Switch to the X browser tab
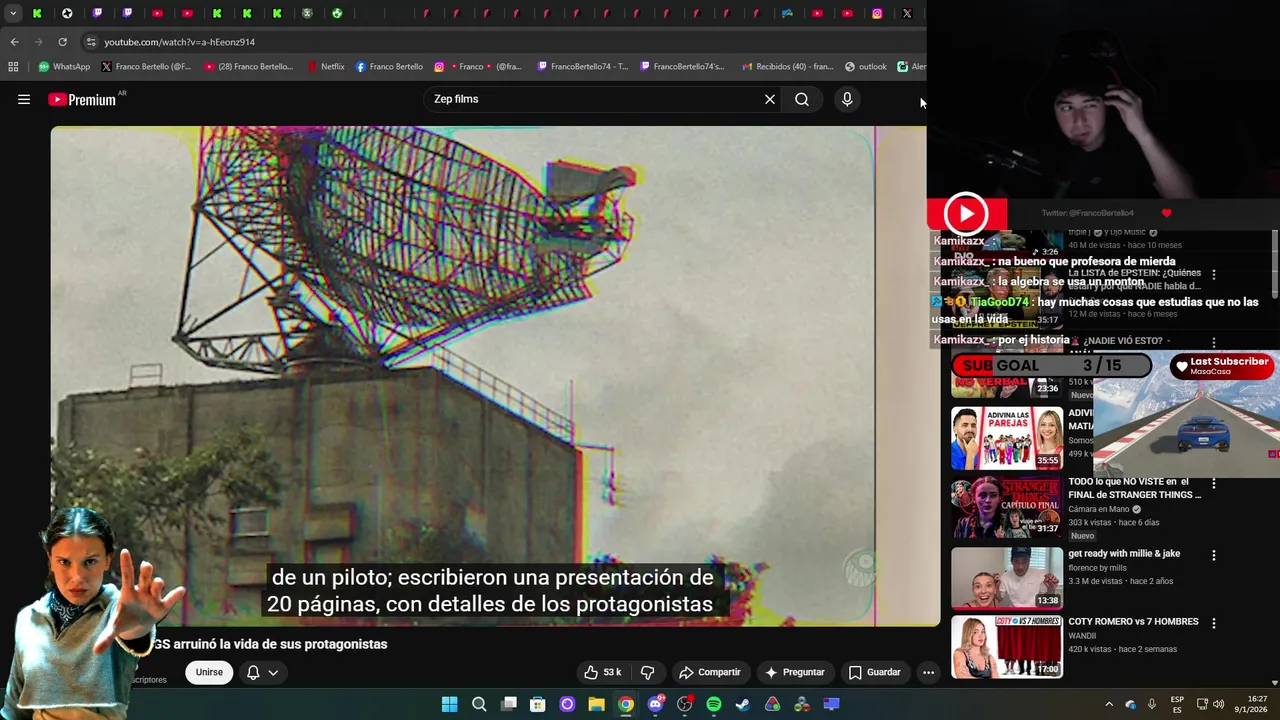 pyautogui.click(x=907, y=13)
